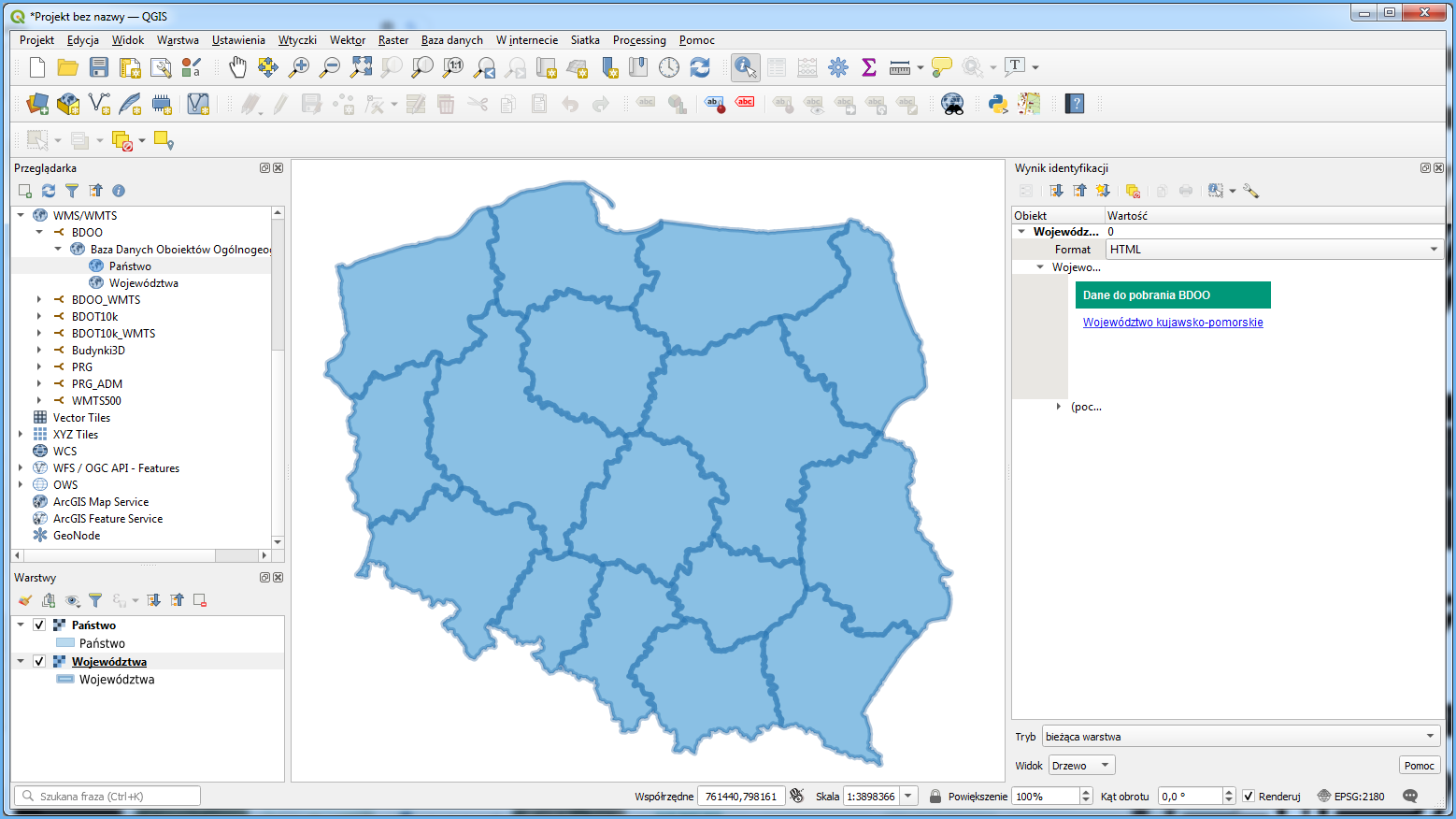Click Zoom Full extent icon
1456x819 pixels.
tap(361, 67)
